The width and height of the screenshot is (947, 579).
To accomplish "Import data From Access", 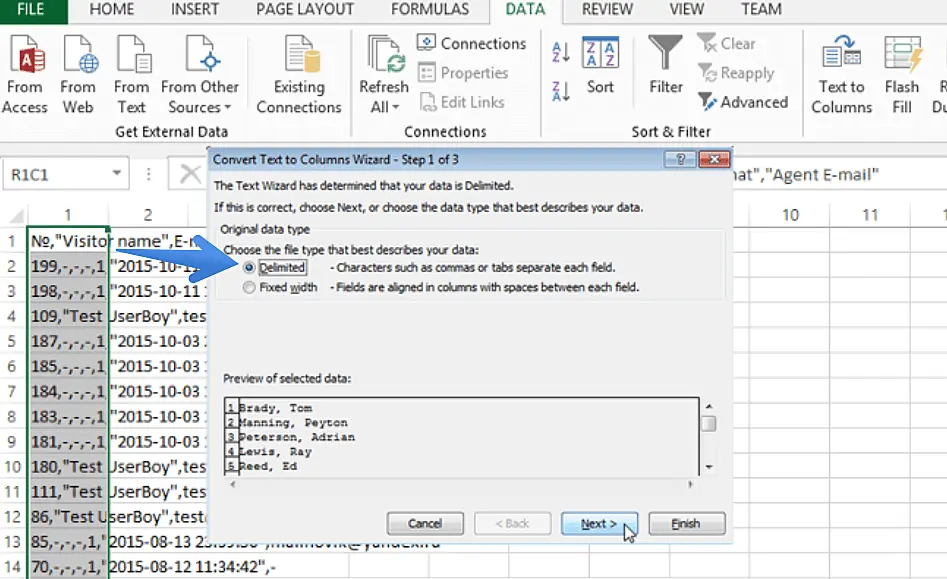I will click(25, 74).
